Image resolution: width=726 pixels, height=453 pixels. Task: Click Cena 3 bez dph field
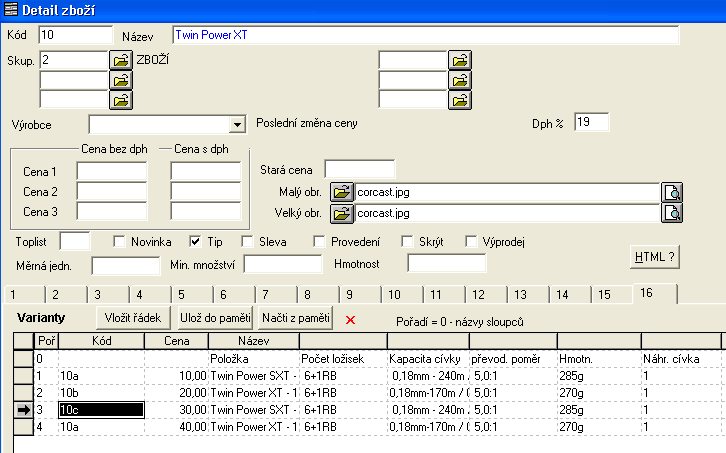pyautogui.click(x=112, y=211)
